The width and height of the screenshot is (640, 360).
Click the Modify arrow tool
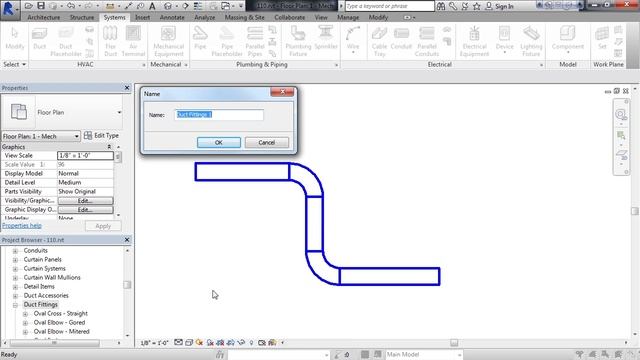click(15, 39)
